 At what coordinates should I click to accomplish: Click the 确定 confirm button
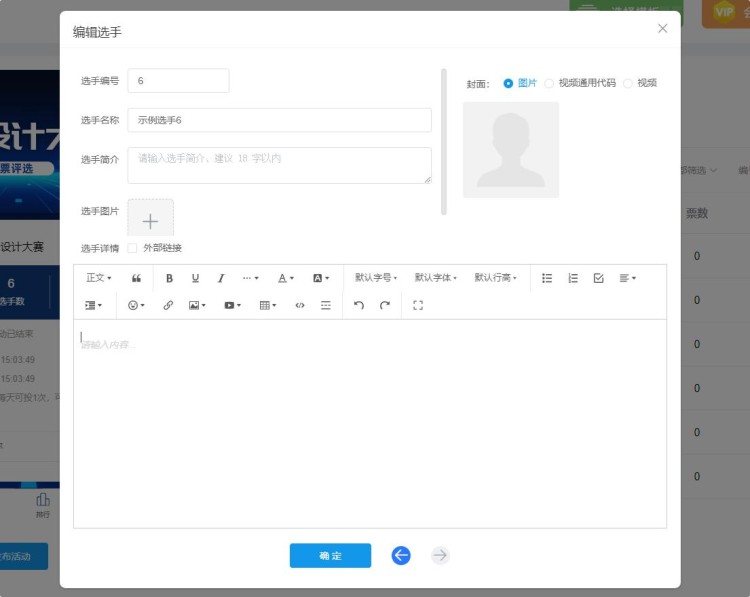(330, 556)
